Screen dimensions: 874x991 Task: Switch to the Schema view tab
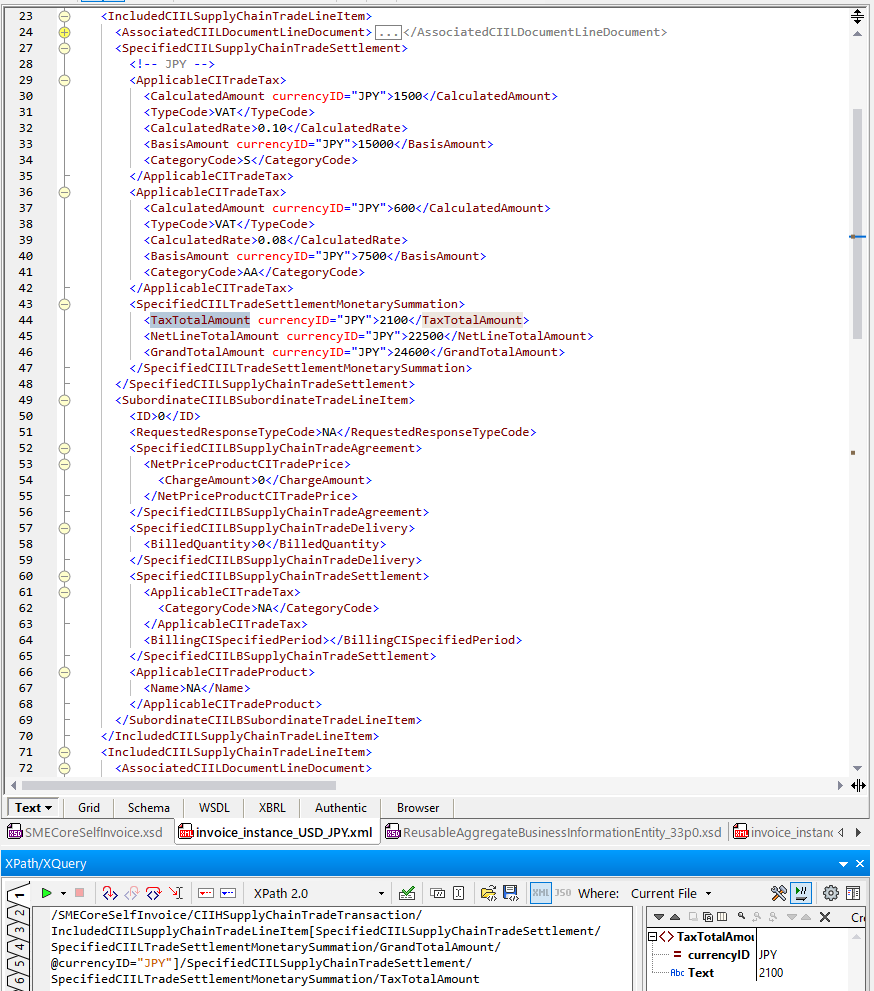148,807
